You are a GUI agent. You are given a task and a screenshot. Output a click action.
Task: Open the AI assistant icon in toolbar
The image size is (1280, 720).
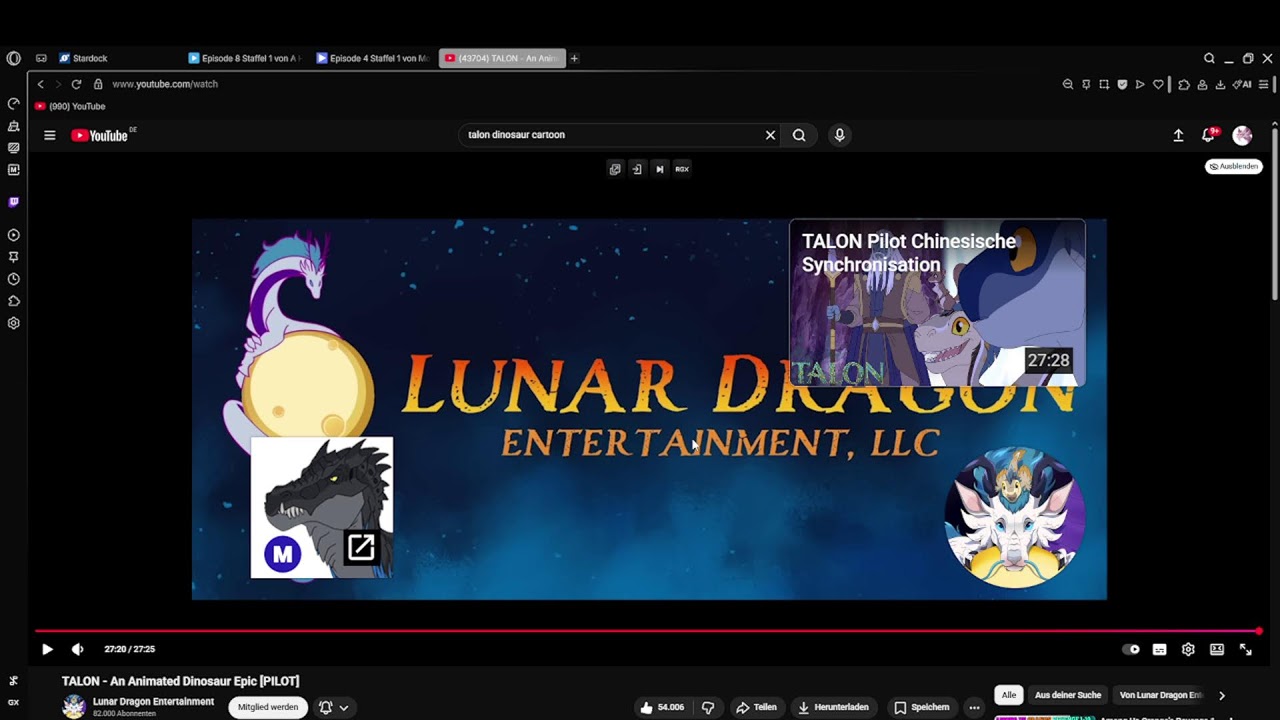pos(1242,85)
